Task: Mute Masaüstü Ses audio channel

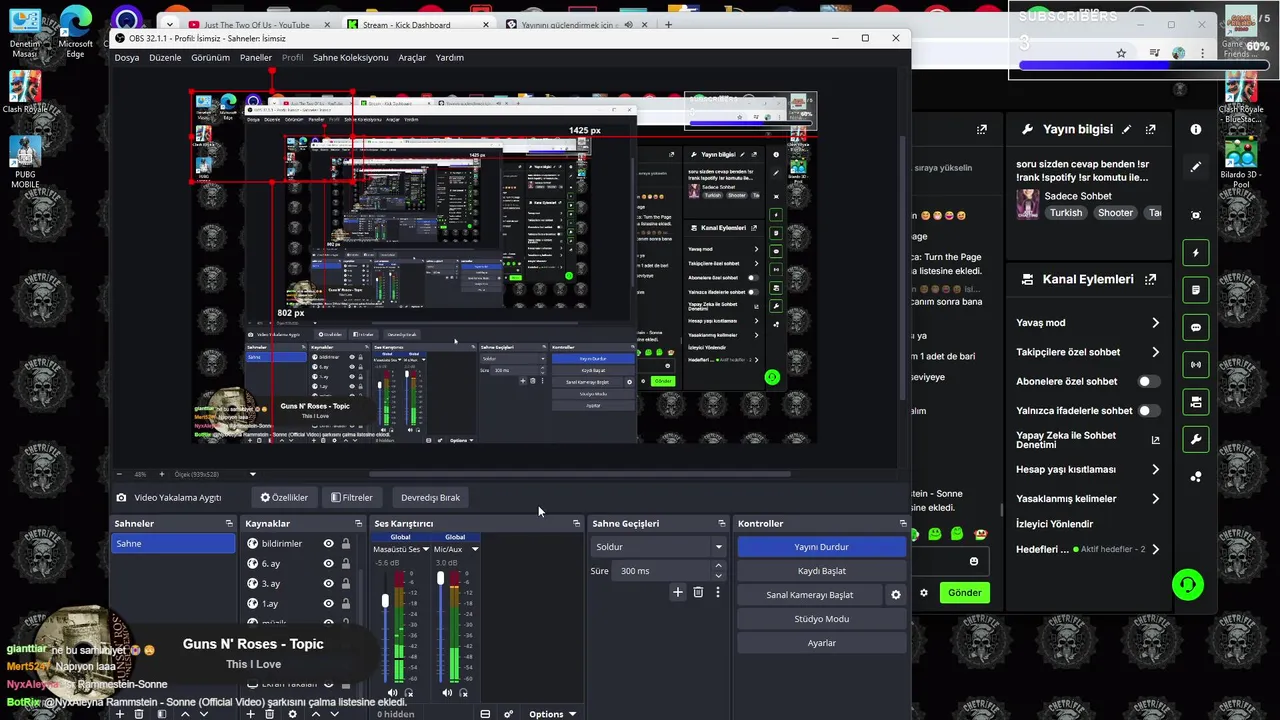Action: click(x=392, y=692)
